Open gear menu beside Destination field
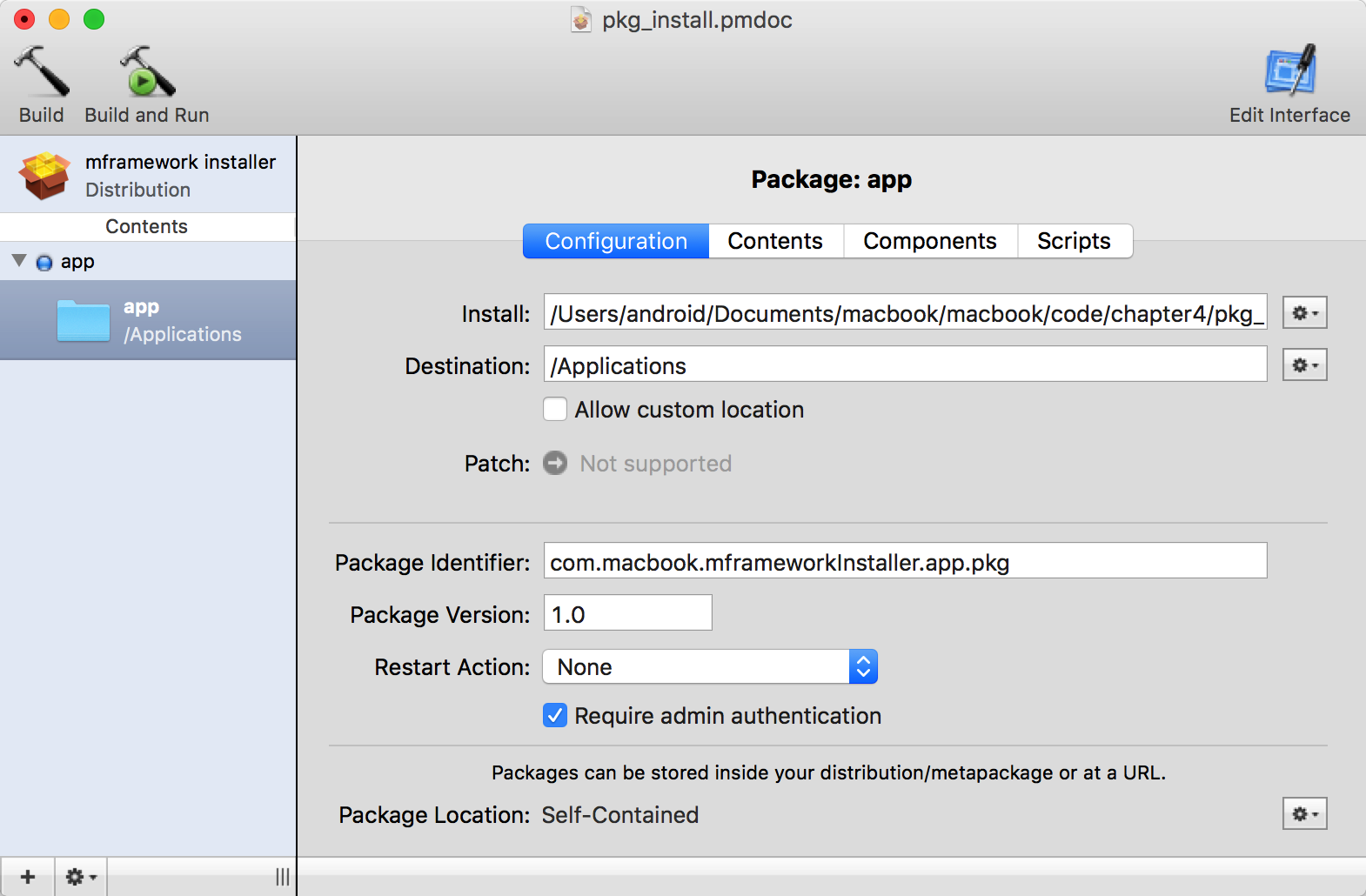Viewport: 1366px width, 896px height. click(1304, 365)
